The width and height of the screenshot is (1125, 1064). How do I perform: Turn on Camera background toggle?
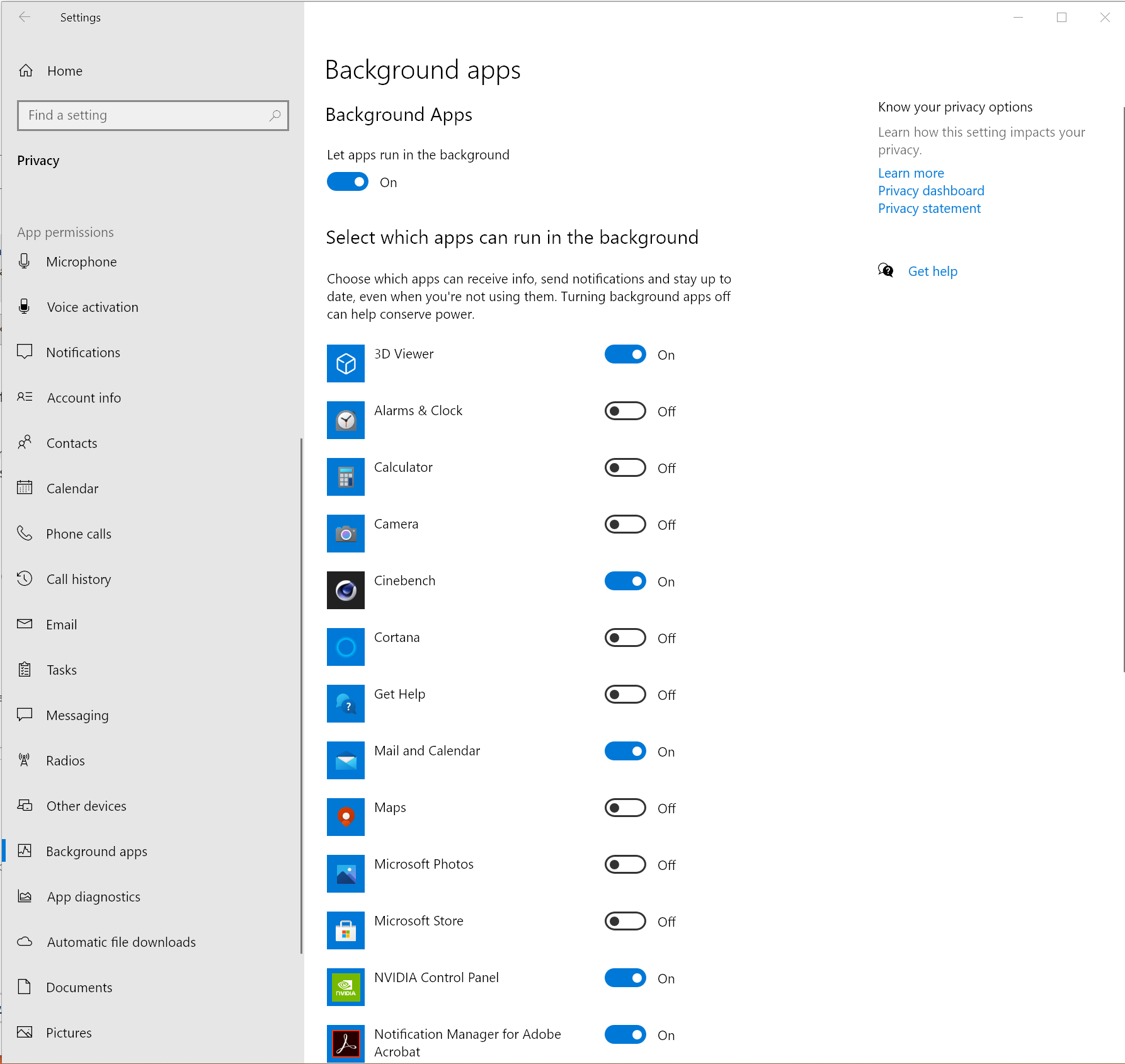[625, 525]
